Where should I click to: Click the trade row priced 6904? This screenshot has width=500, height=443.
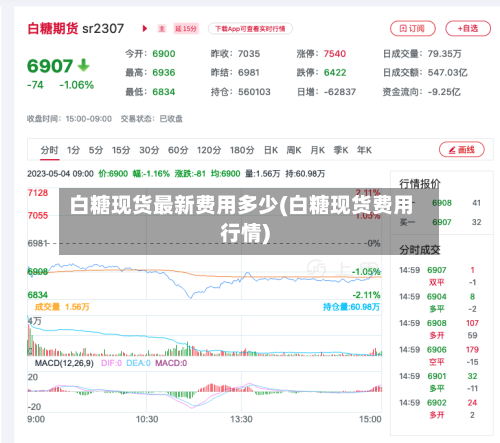click(x=439, y=303)
